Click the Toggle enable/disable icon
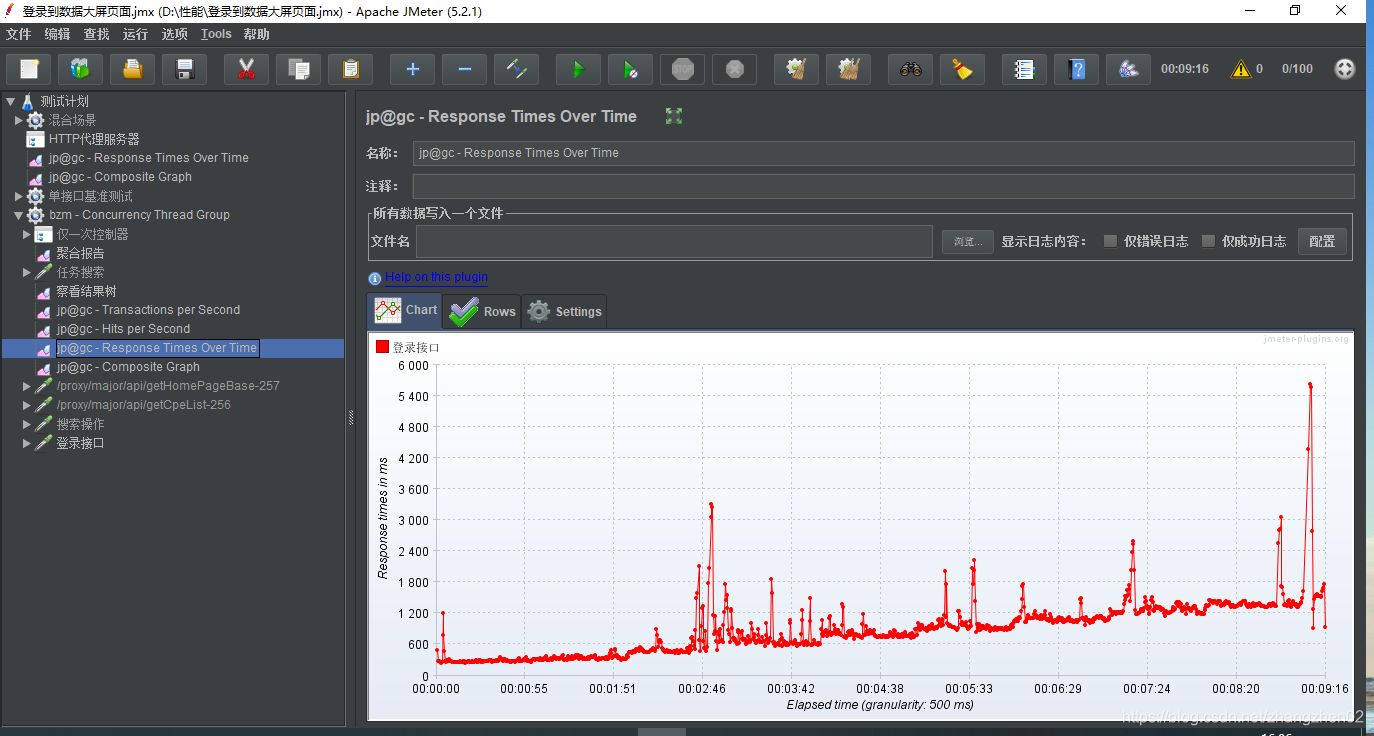1374x736 pixels. (x=516, y=69)
